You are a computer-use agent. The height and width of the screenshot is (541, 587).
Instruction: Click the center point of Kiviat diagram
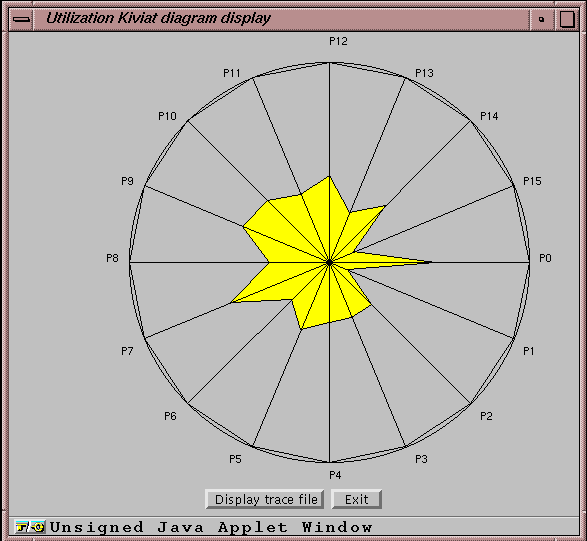329,262
